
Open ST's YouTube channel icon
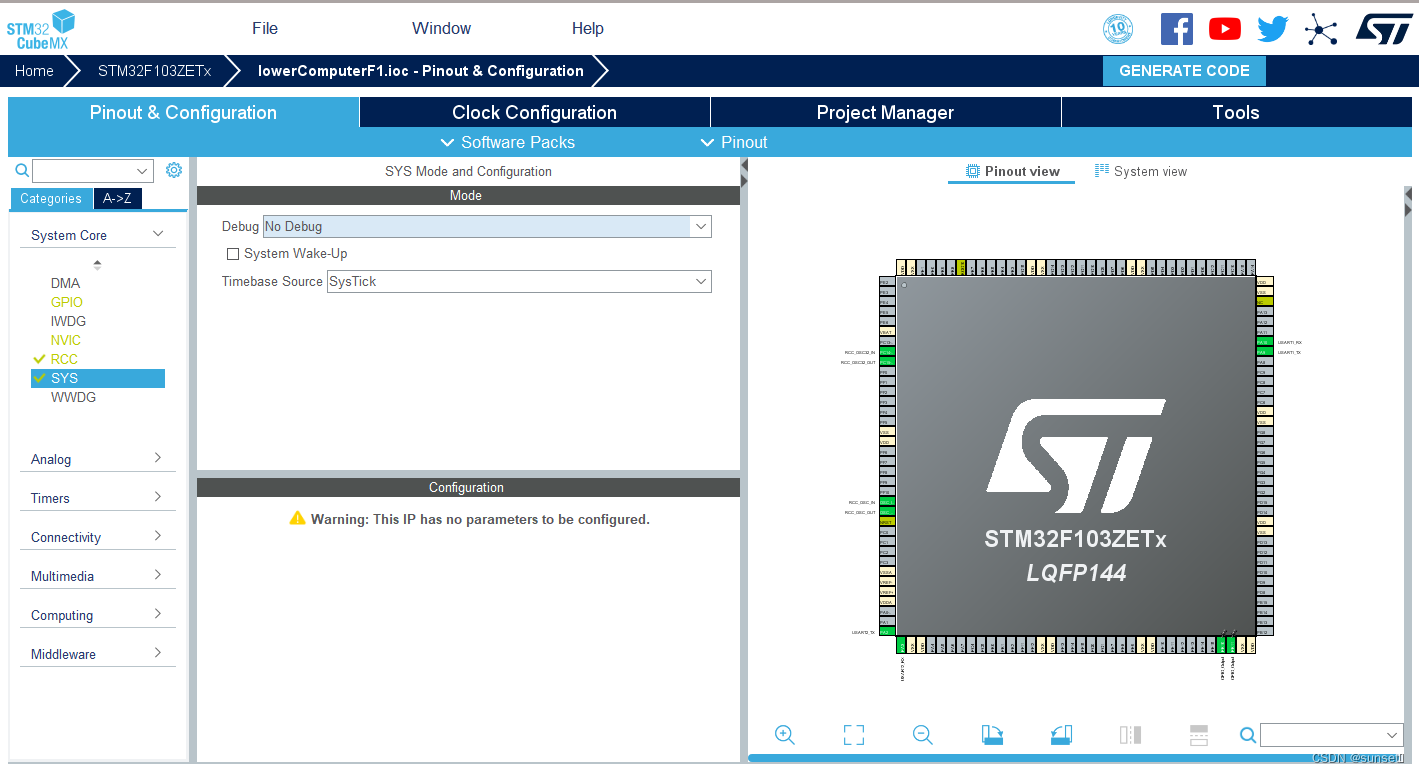[1224, 29]
